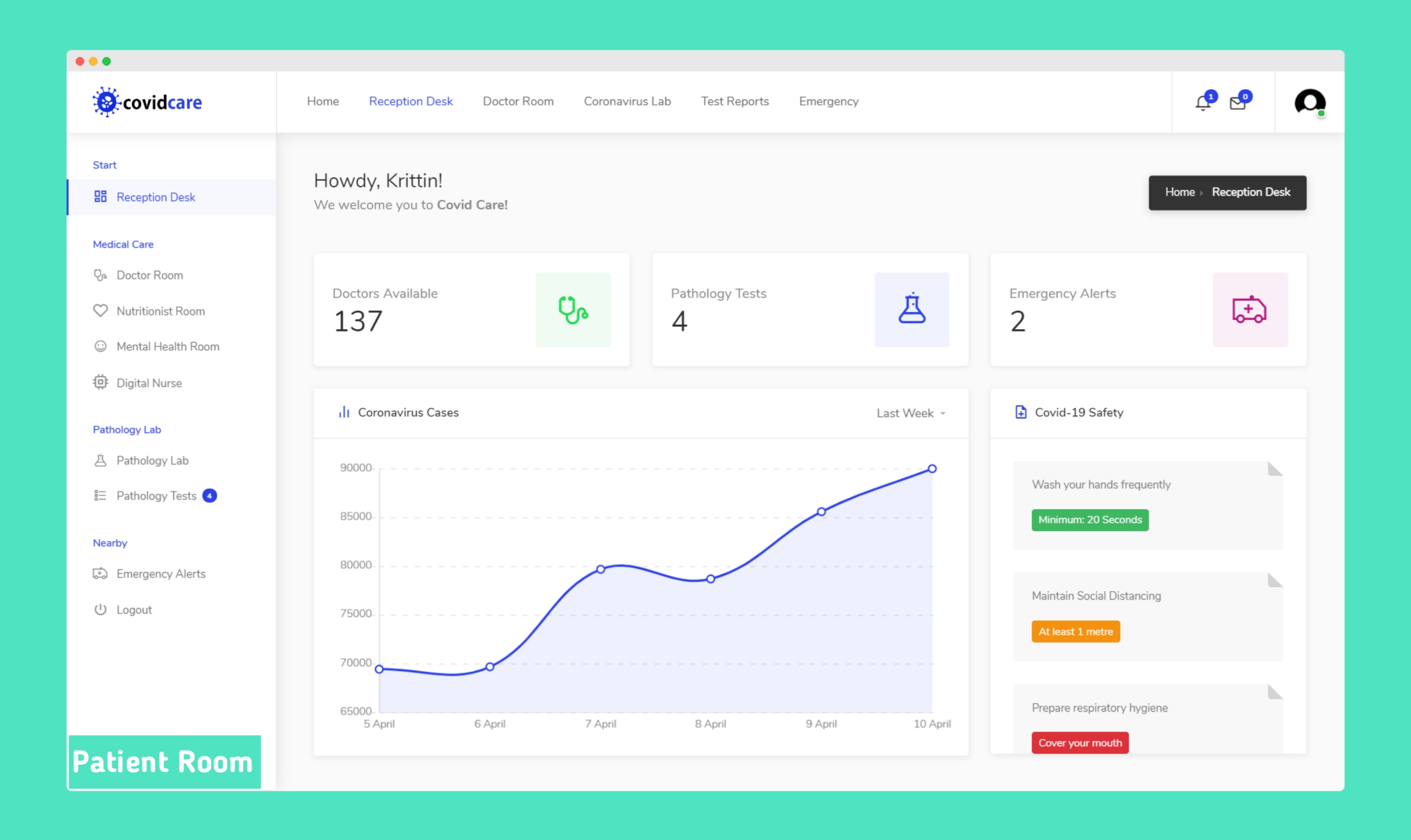Image resolution: width=1411 pixels, height=840 pixels.
Task: Switch to Test Reports menu item
Action: click(x=734, y=101)
